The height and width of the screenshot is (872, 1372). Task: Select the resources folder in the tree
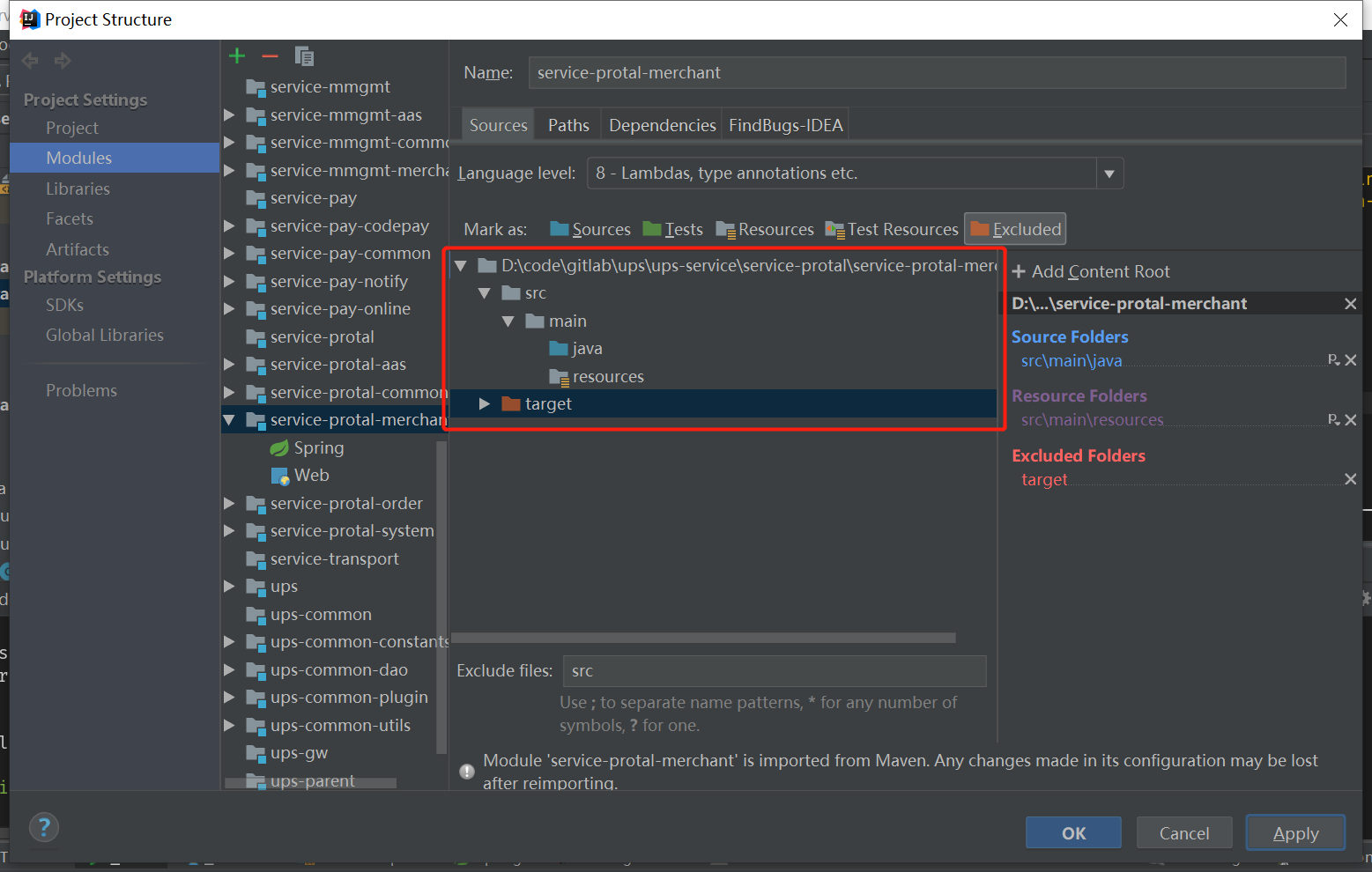[597, 377]
